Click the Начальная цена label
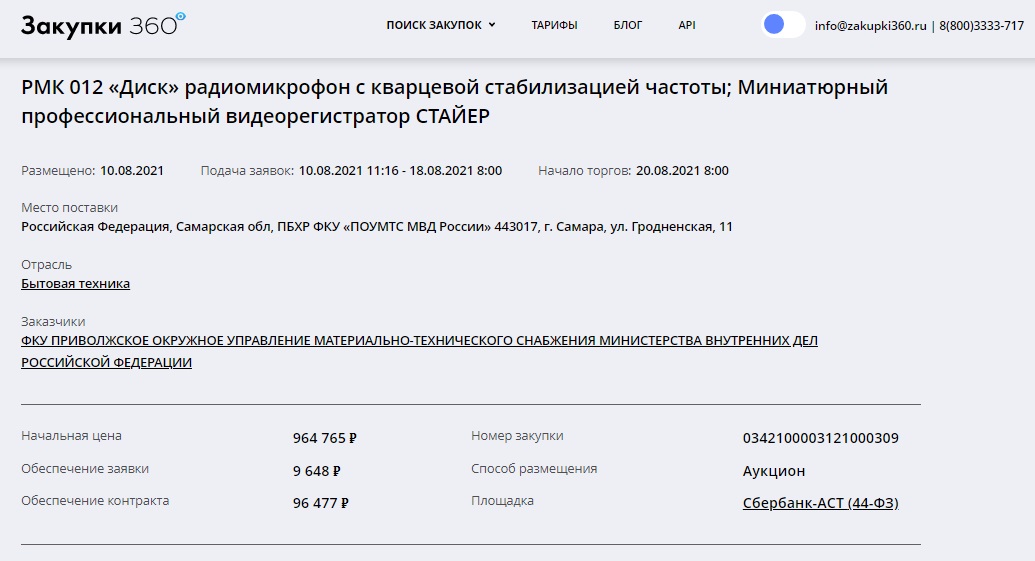Screen dimensions: 1035x561 point(71,436)
